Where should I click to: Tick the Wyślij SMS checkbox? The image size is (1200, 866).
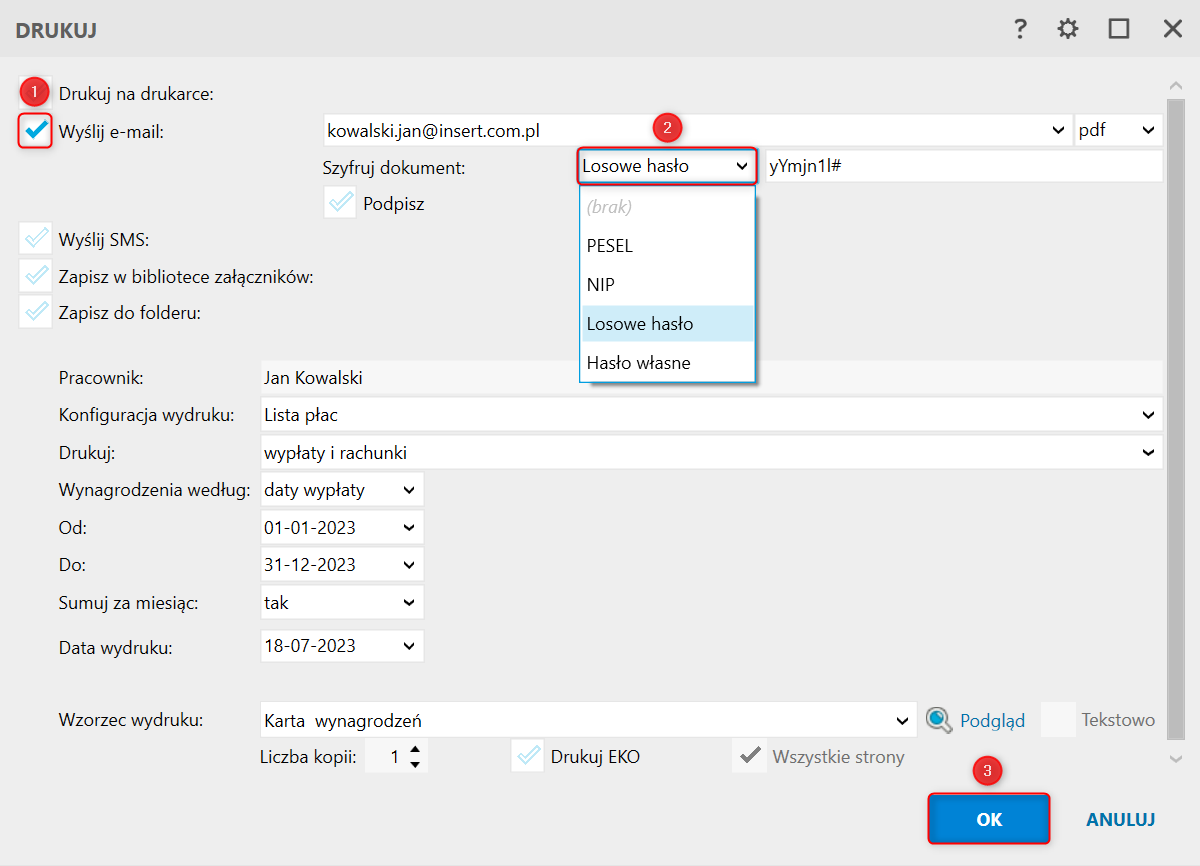(x=36, y=239)
